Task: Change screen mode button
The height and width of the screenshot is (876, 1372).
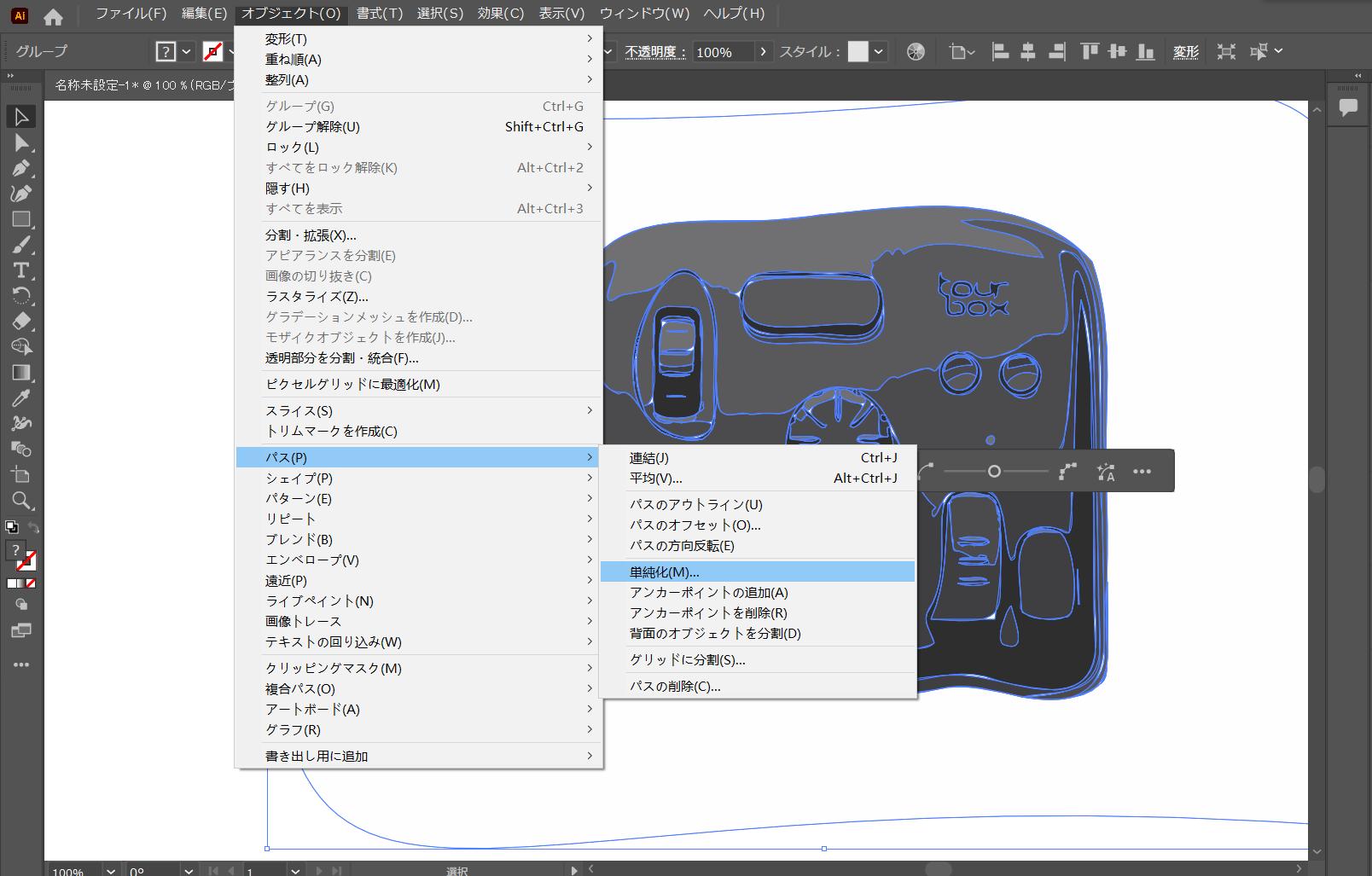Action: [21, 631]
